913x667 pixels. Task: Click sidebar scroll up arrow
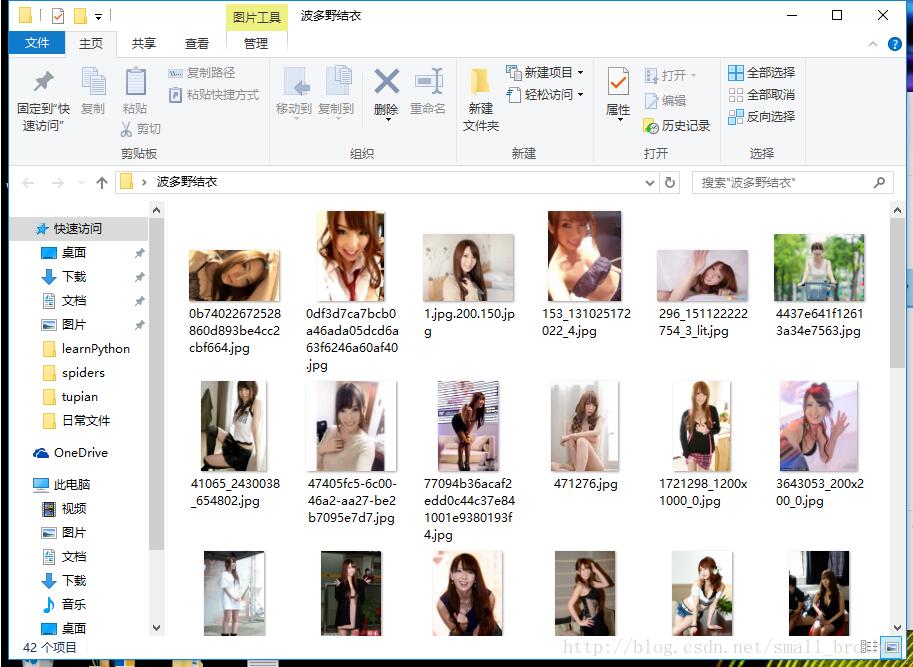[156, 210]
